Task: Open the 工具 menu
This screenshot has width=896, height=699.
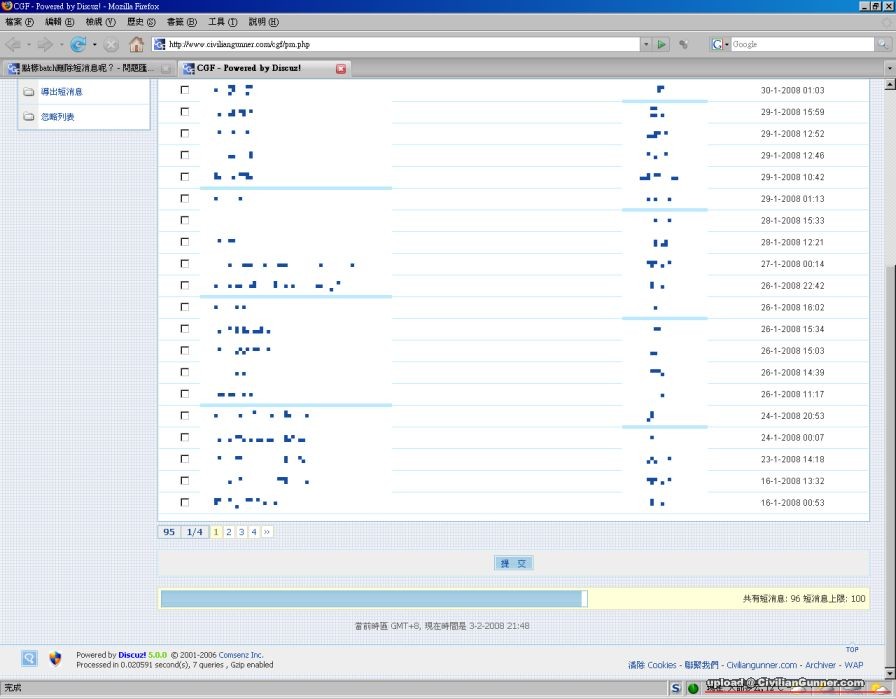Action: pyautogui.click(x=222, y=21)
